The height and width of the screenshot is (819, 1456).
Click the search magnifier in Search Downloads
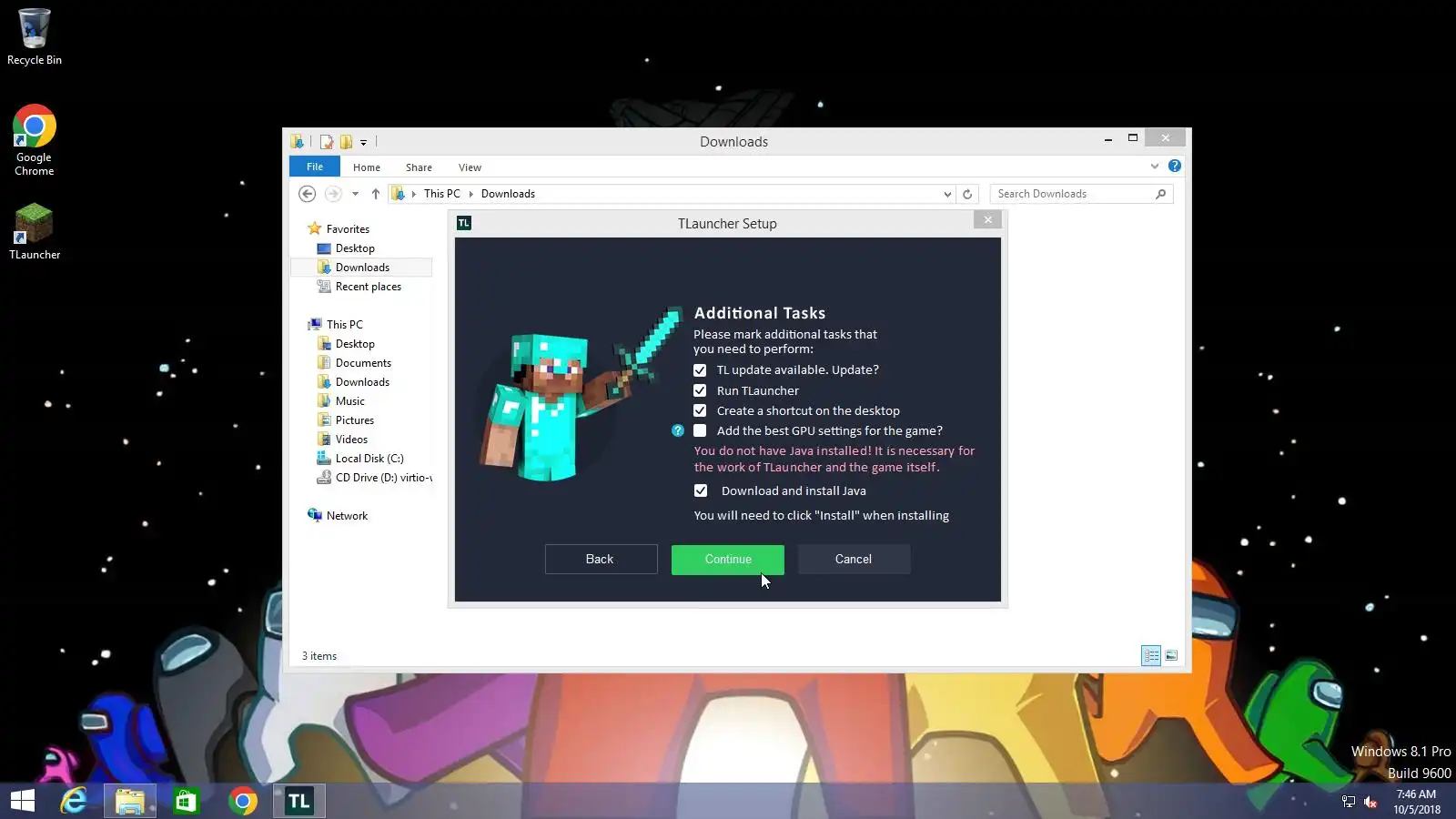tap(1160, 194)
